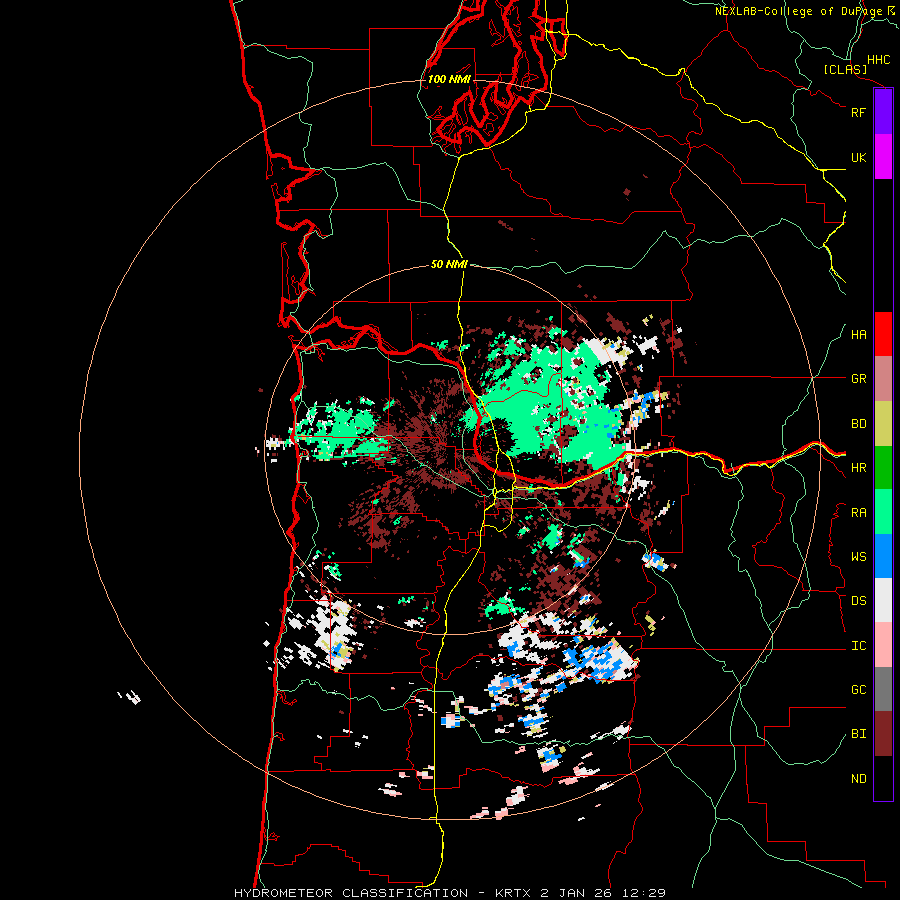This screenshot has width=900, height=900.
Task: Click the HR legend label
Action: point(858,468)
